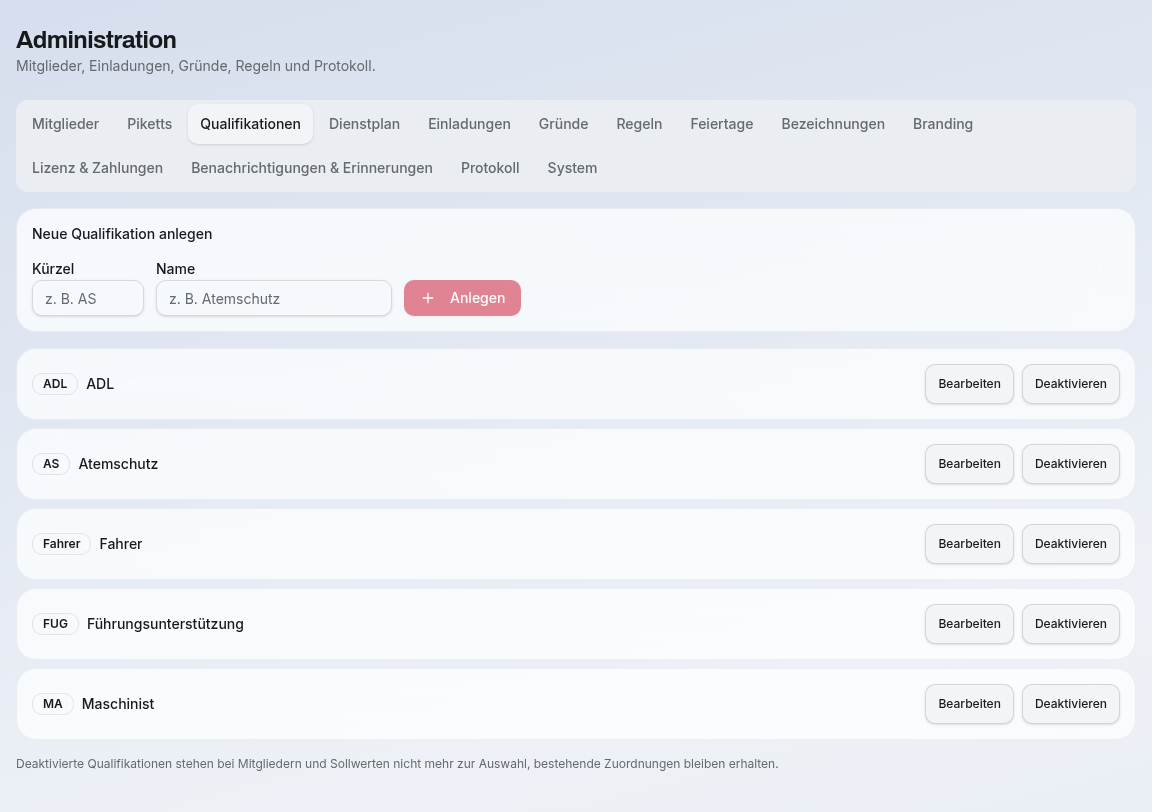Open the Mitglieder tab

point(65,124)
